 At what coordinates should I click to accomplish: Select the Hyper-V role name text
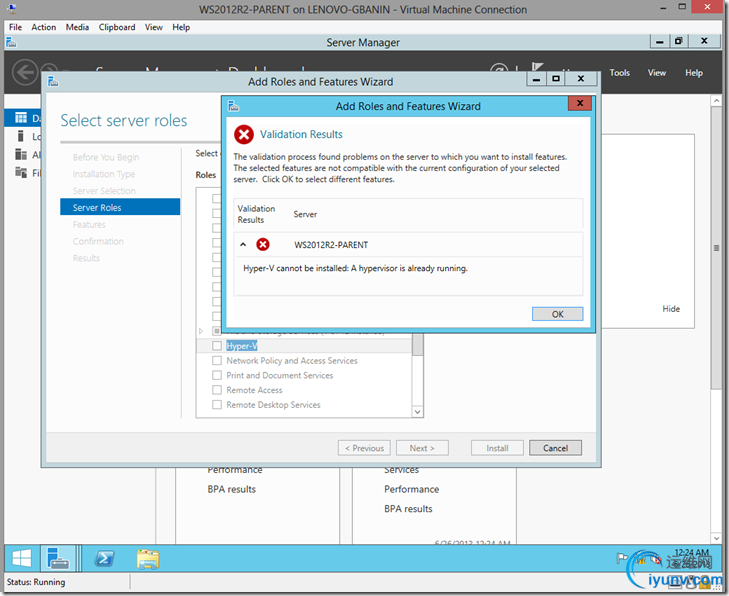point(242,346)
